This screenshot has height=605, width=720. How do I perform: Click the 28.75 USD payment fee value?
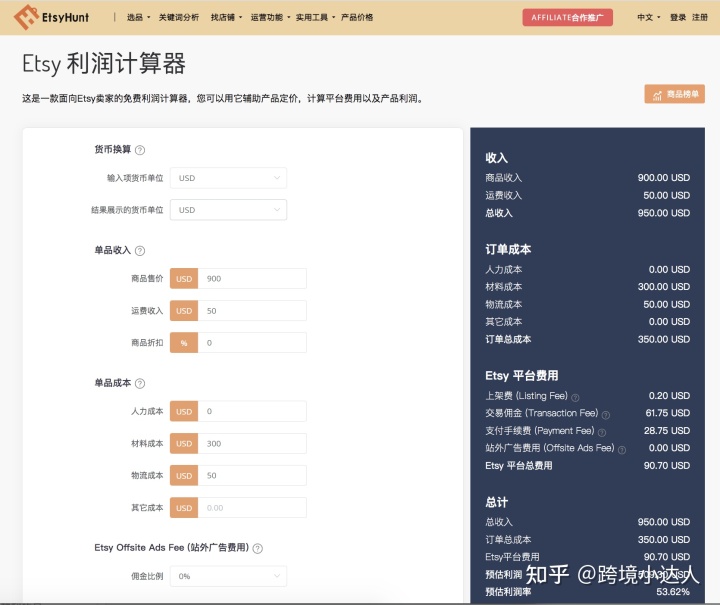(667, 431)
